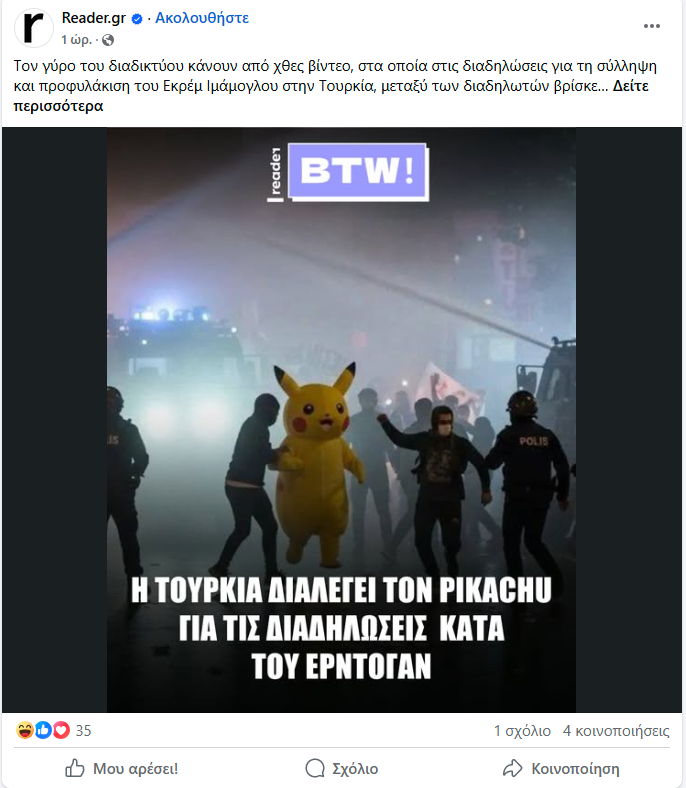
Task: Click the thumbs-up Like icon
Action: [x=75, y=768]
